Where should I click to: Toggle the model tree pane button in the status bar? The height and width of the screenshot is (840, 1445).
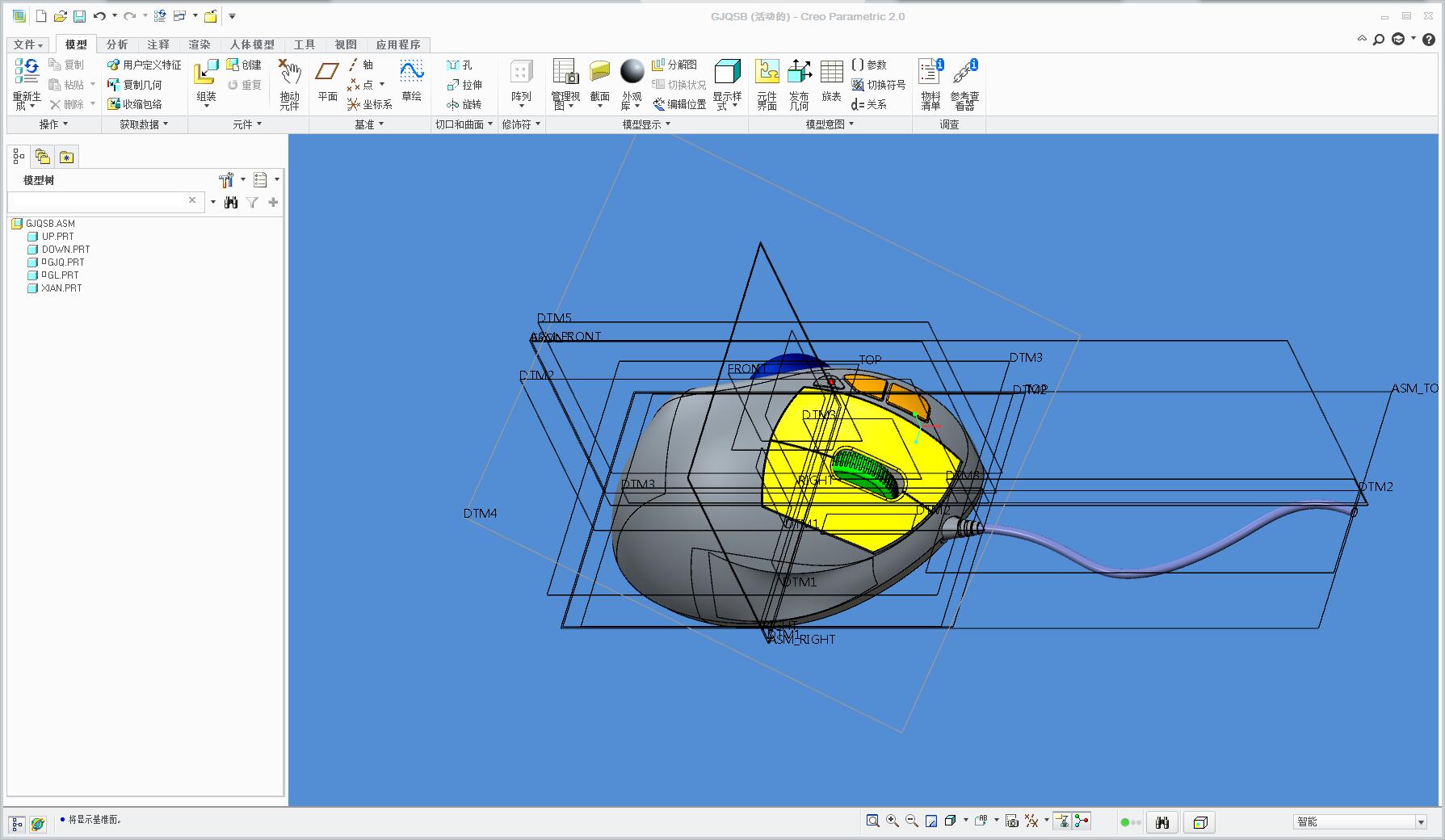17,824
